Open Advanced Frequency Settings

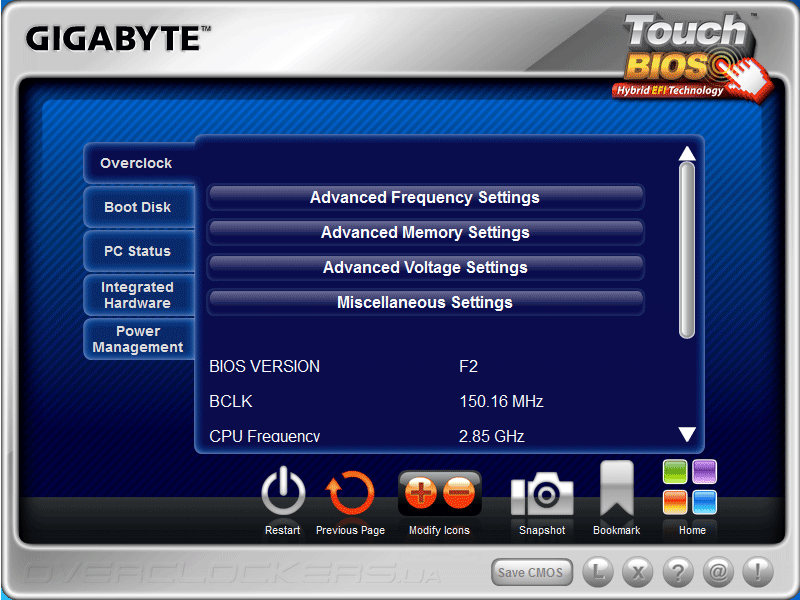point(425,197)
